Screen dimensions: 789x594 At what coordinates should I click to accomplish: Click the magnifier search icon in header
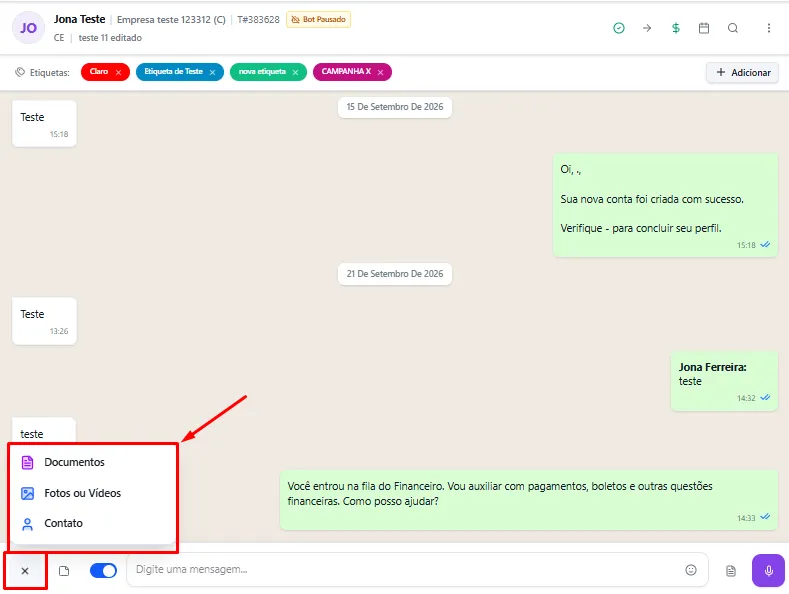coord(733,28)
